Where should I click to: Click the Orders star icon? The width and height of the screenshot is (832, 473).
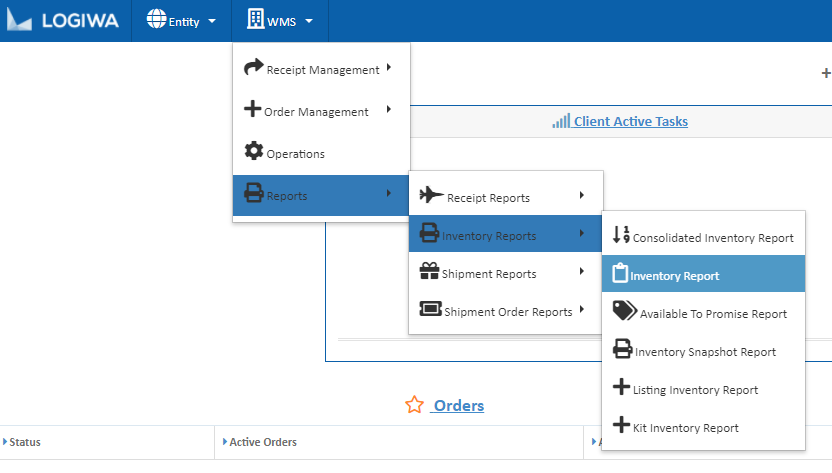coord(414,405)
